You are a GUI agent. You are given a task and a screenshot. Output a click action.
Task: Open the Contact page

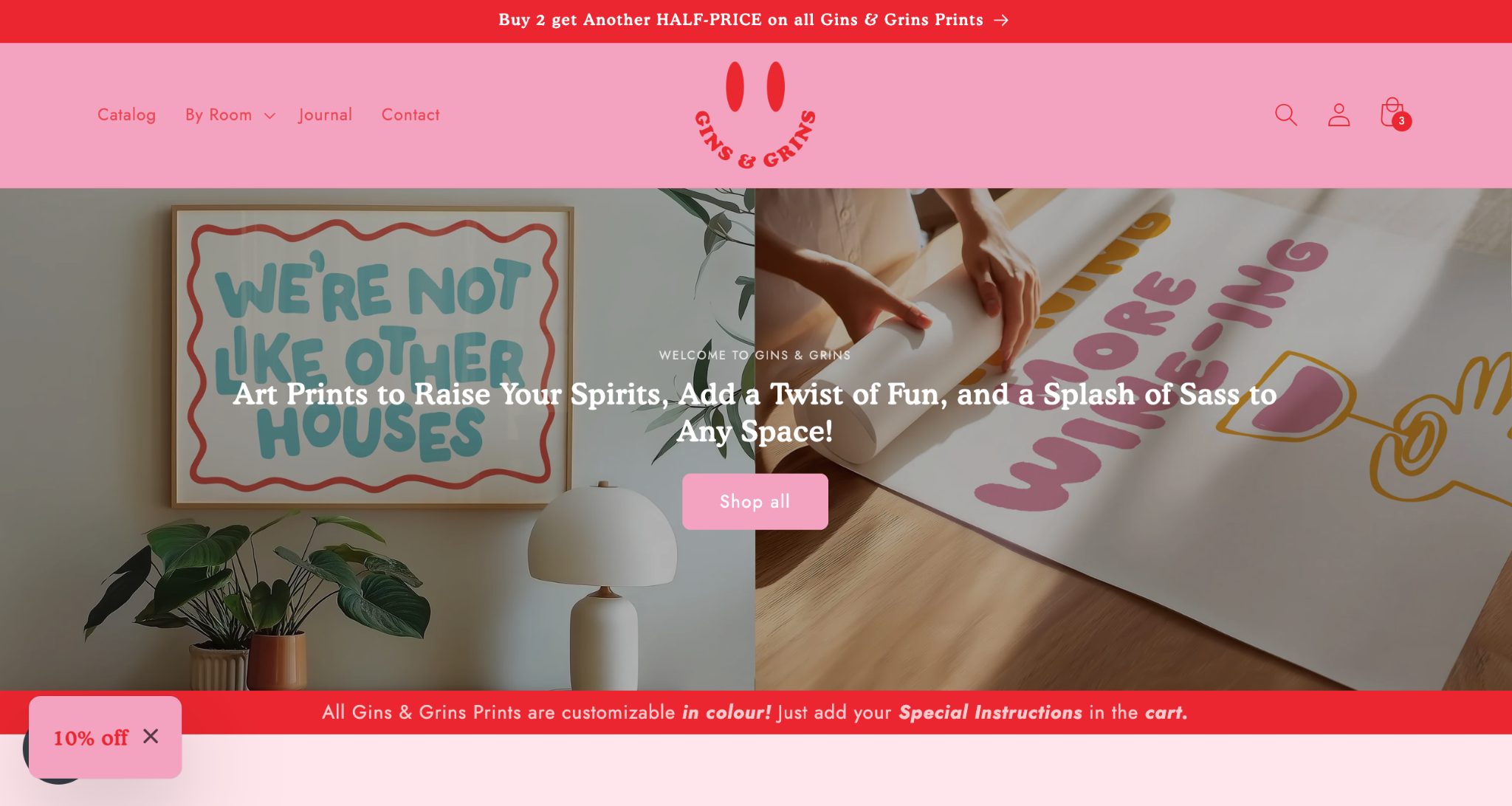pos(410,115)
